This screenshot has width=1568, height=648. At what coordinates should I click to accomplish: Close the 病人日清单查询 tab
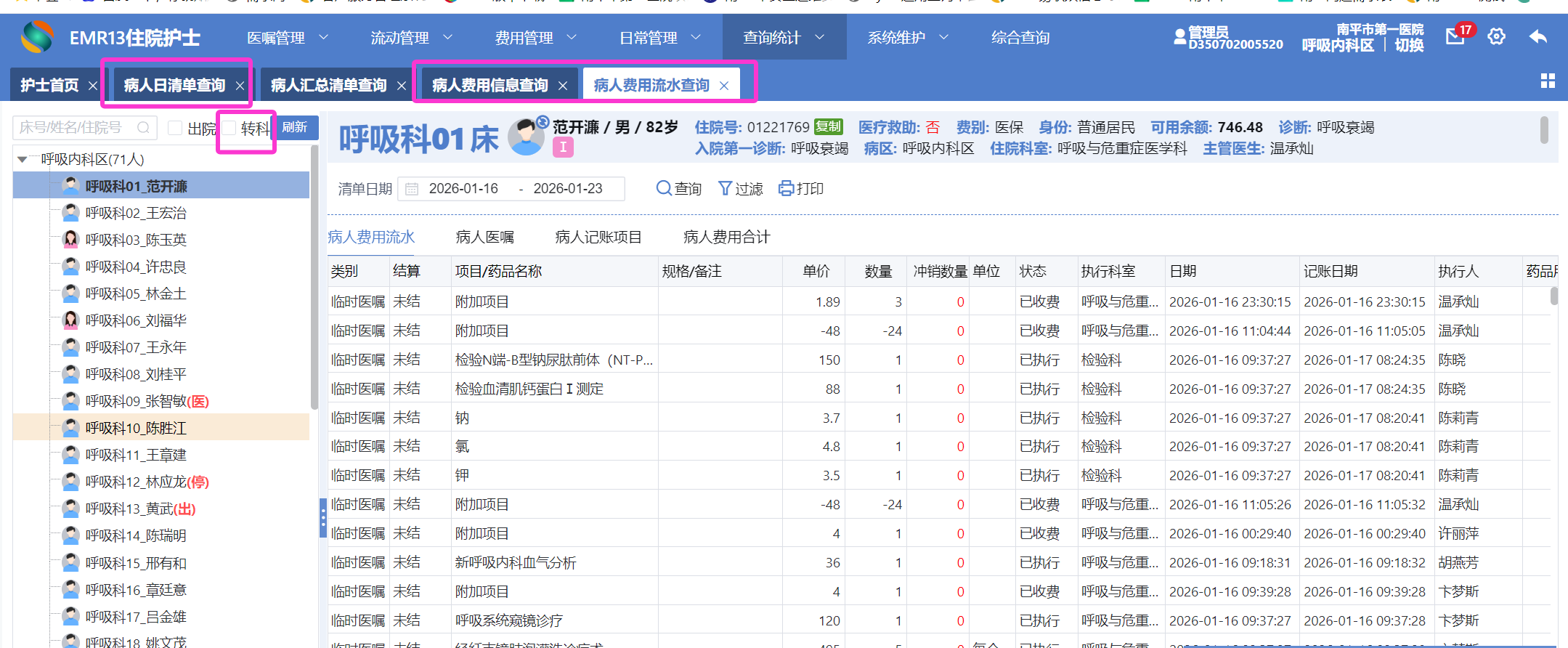coord(240,86)
